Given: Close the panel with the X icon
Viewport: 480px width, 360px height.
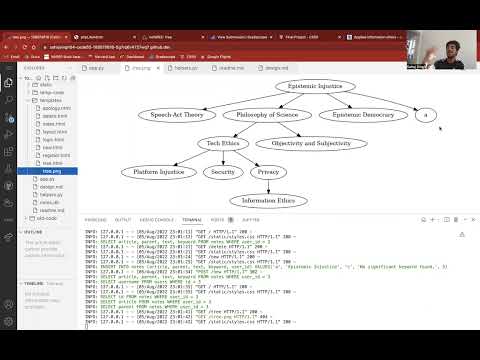Looking at the screenshot, I should [x=473, y=220].
